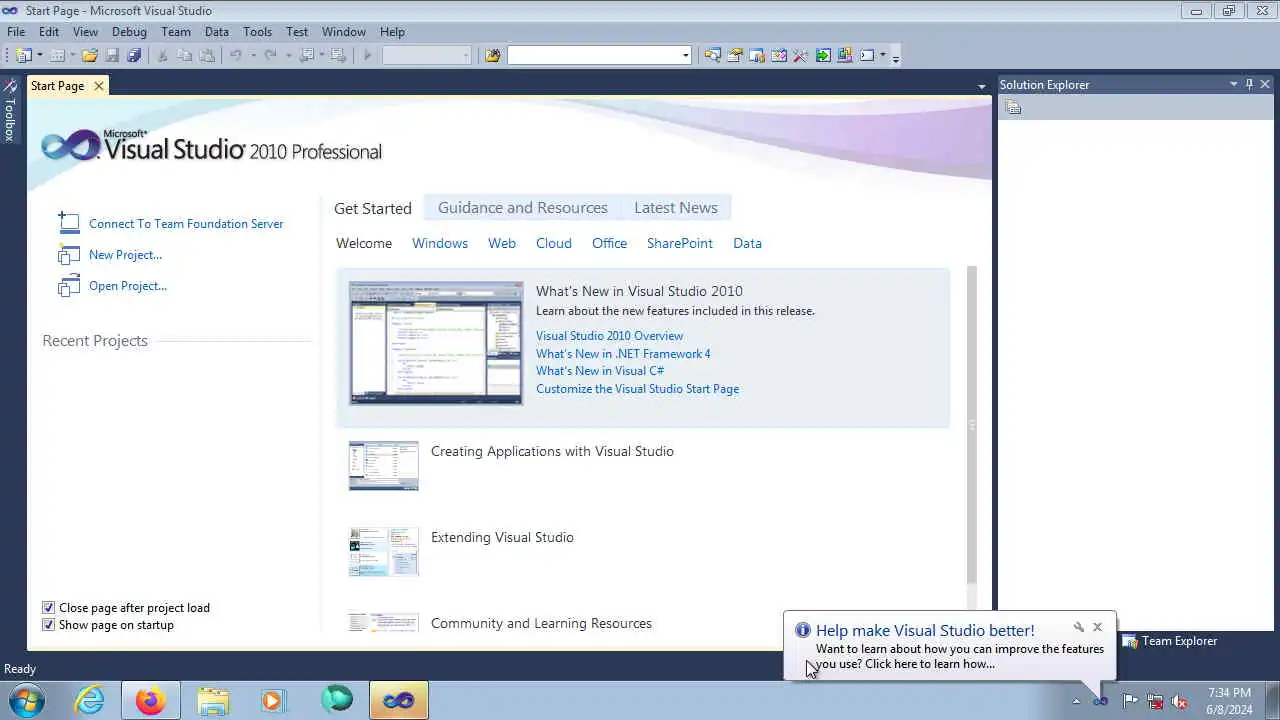Click the Find in Files toolbar icon

point(493,55)
